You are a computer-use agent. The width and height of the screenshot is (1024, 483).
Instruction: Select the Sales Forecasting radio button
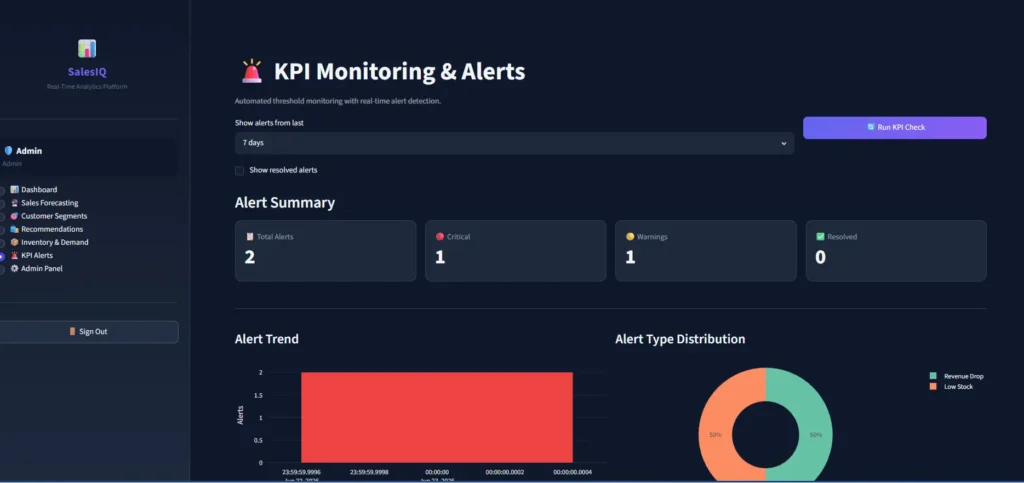click(2, 204)
